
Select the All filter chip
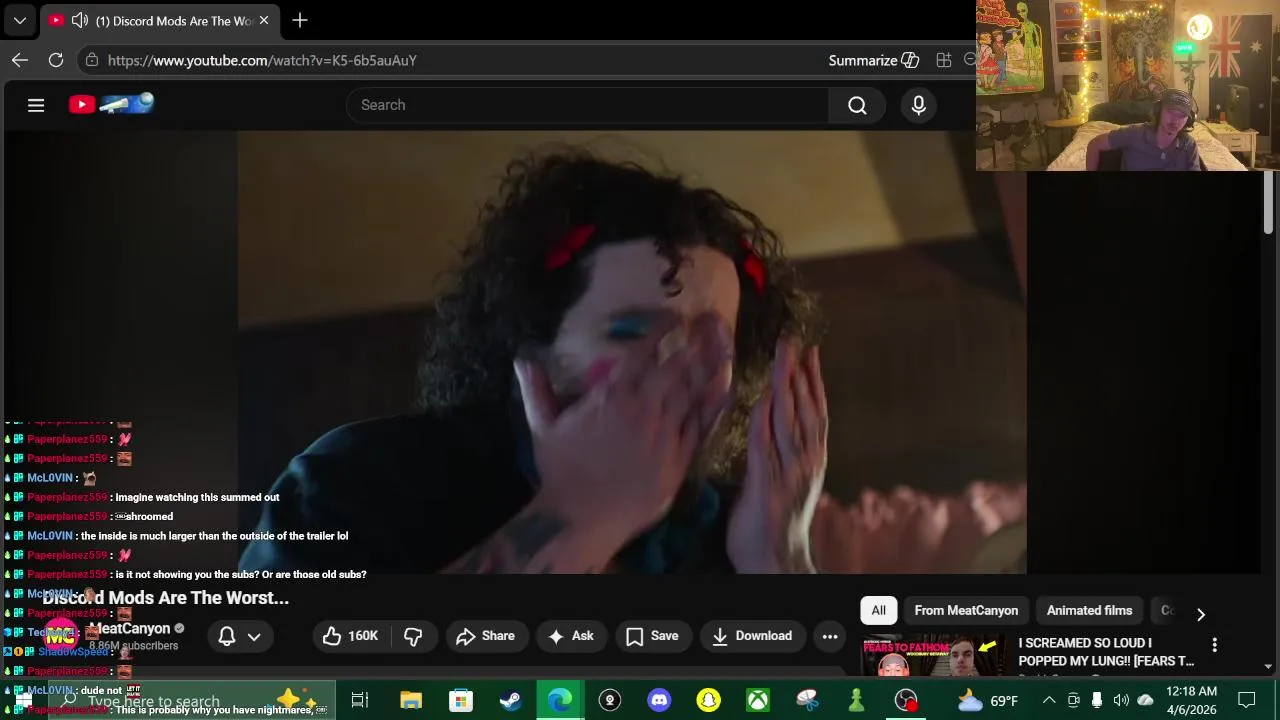[878, 610]
